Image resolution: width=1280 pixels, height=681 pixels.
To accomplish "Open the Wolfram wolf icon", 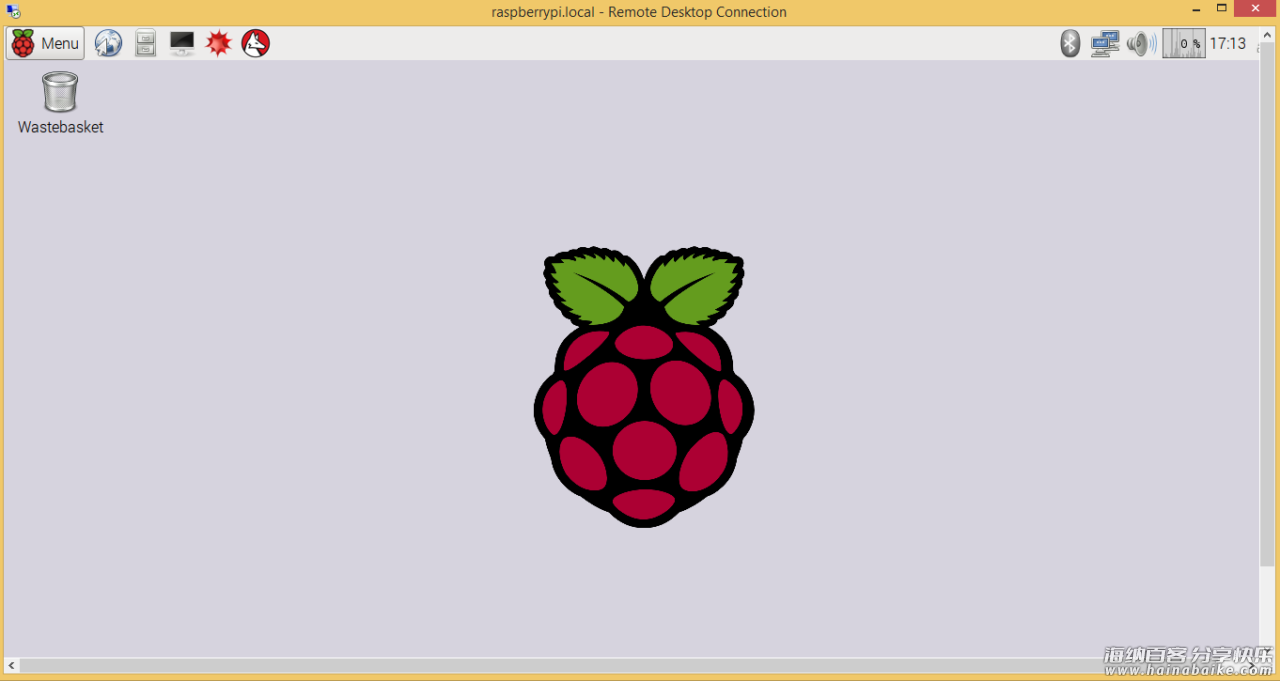I will [x=256, y=43].
